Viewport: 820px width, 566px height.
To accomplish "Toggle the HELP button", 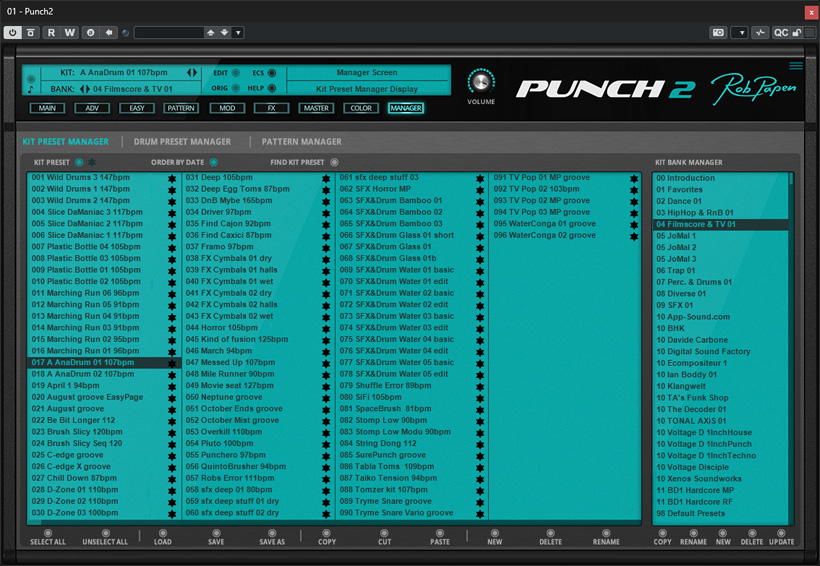I will coord(272,88).
